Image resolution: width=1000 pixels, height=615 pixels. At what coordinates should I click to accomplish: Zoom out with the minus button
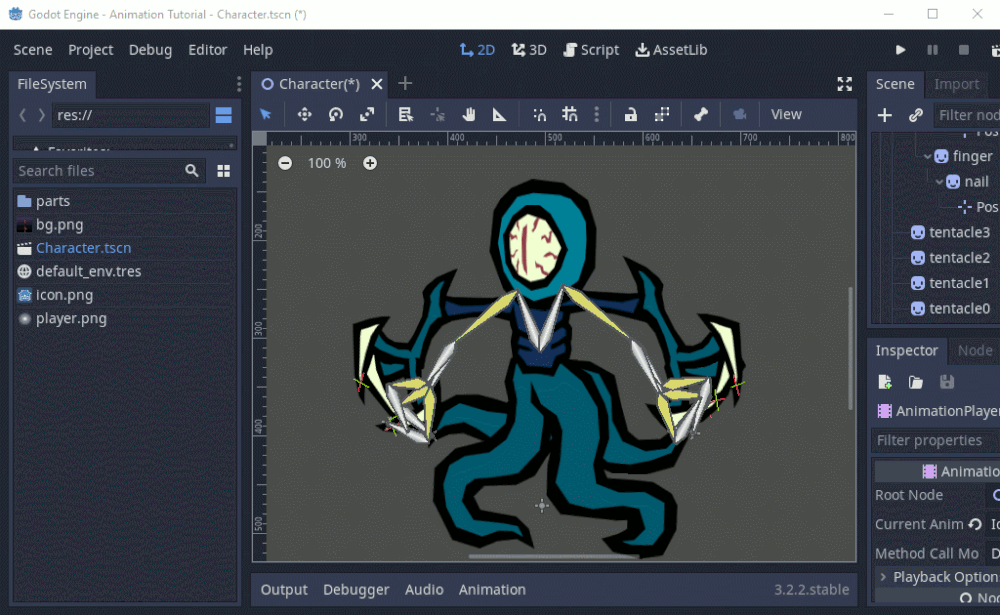tap(285, 163)
